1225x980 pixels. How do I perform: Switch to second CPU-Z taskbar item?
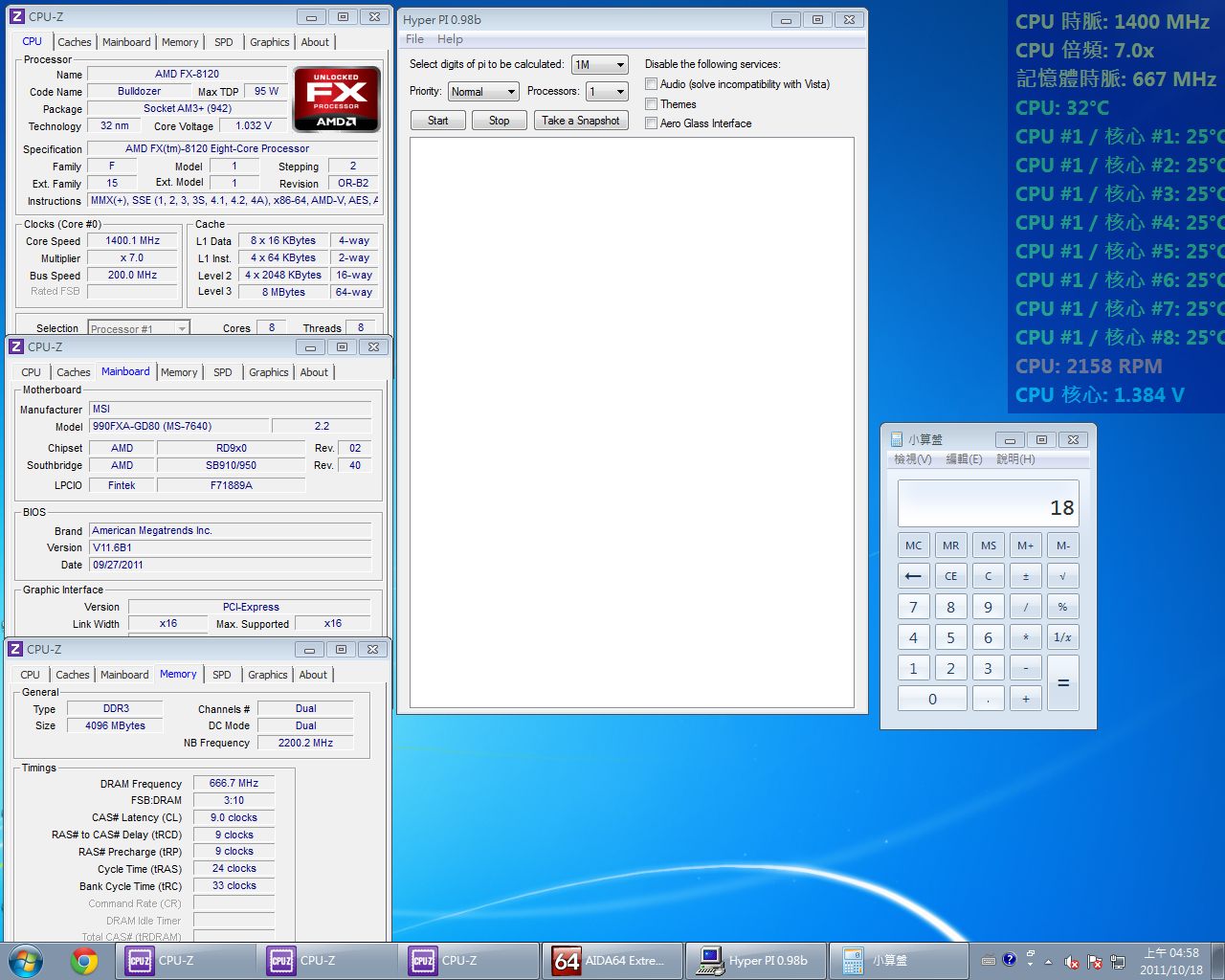tap(326, 961)
